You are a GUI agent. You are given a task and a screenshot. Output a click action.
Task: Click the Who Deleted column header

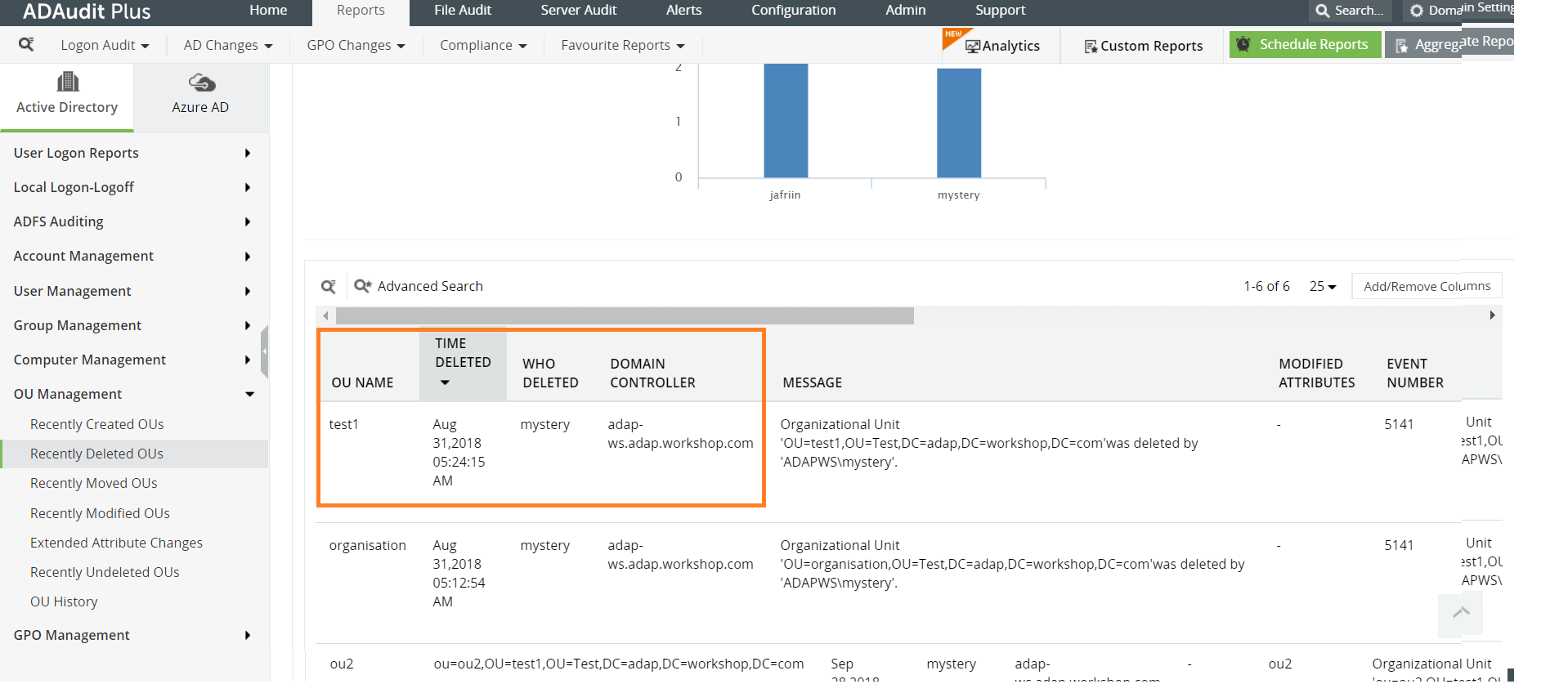pos(550,373)
